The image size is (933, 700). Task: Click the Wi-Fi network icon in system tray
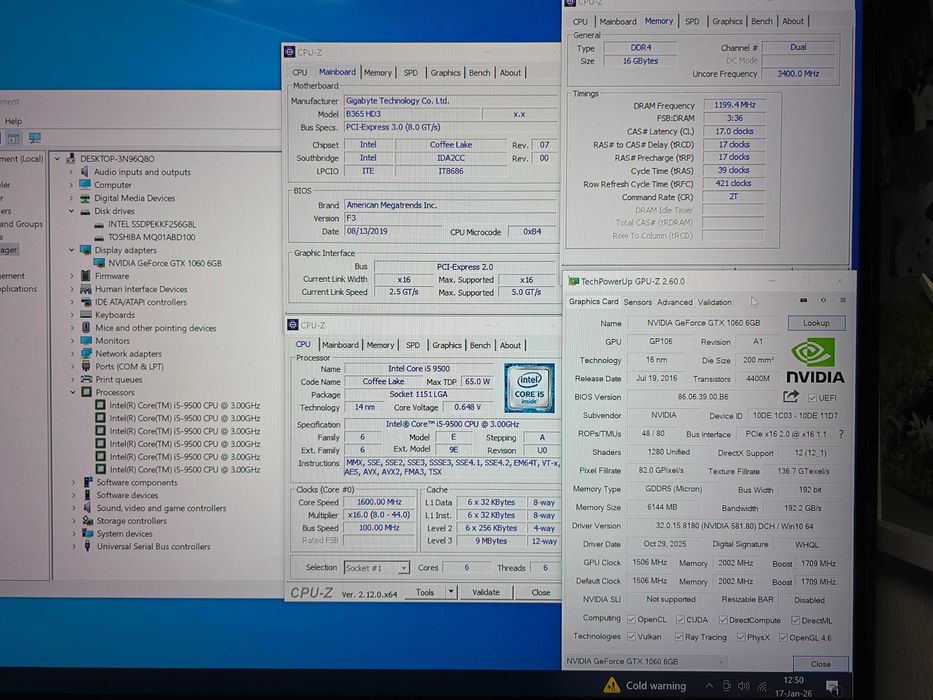(762, 687)
